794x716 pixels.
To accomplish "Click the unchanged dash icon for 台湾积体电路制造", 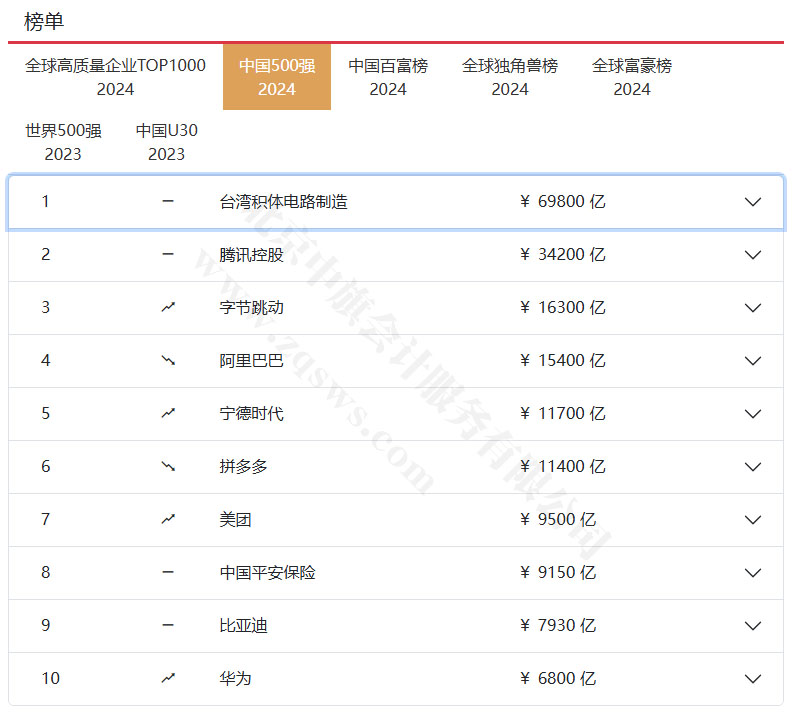I will (x=168, y=201).
